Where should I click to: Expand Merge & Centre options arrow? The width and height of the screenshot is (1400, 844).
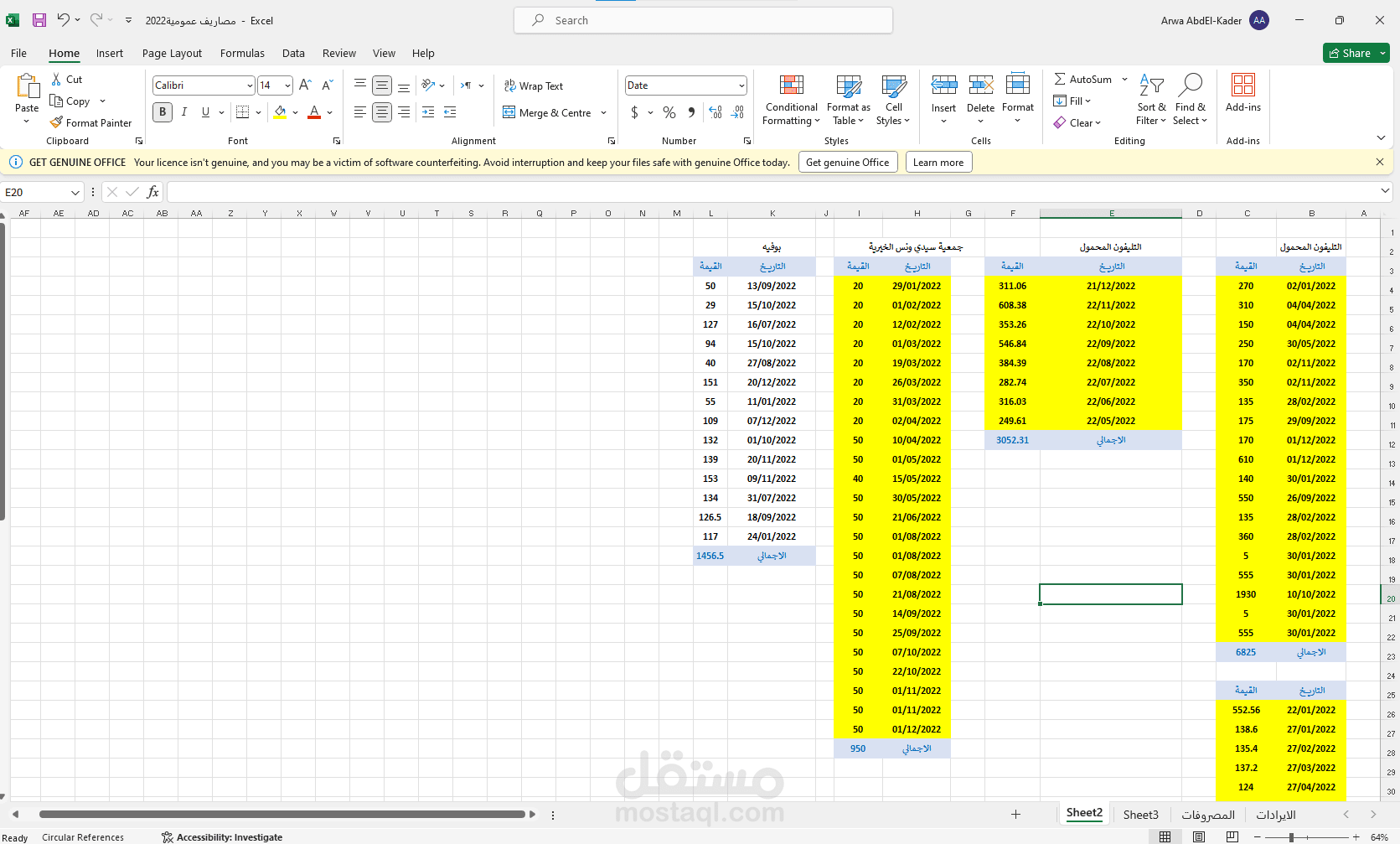click(603, 112)
